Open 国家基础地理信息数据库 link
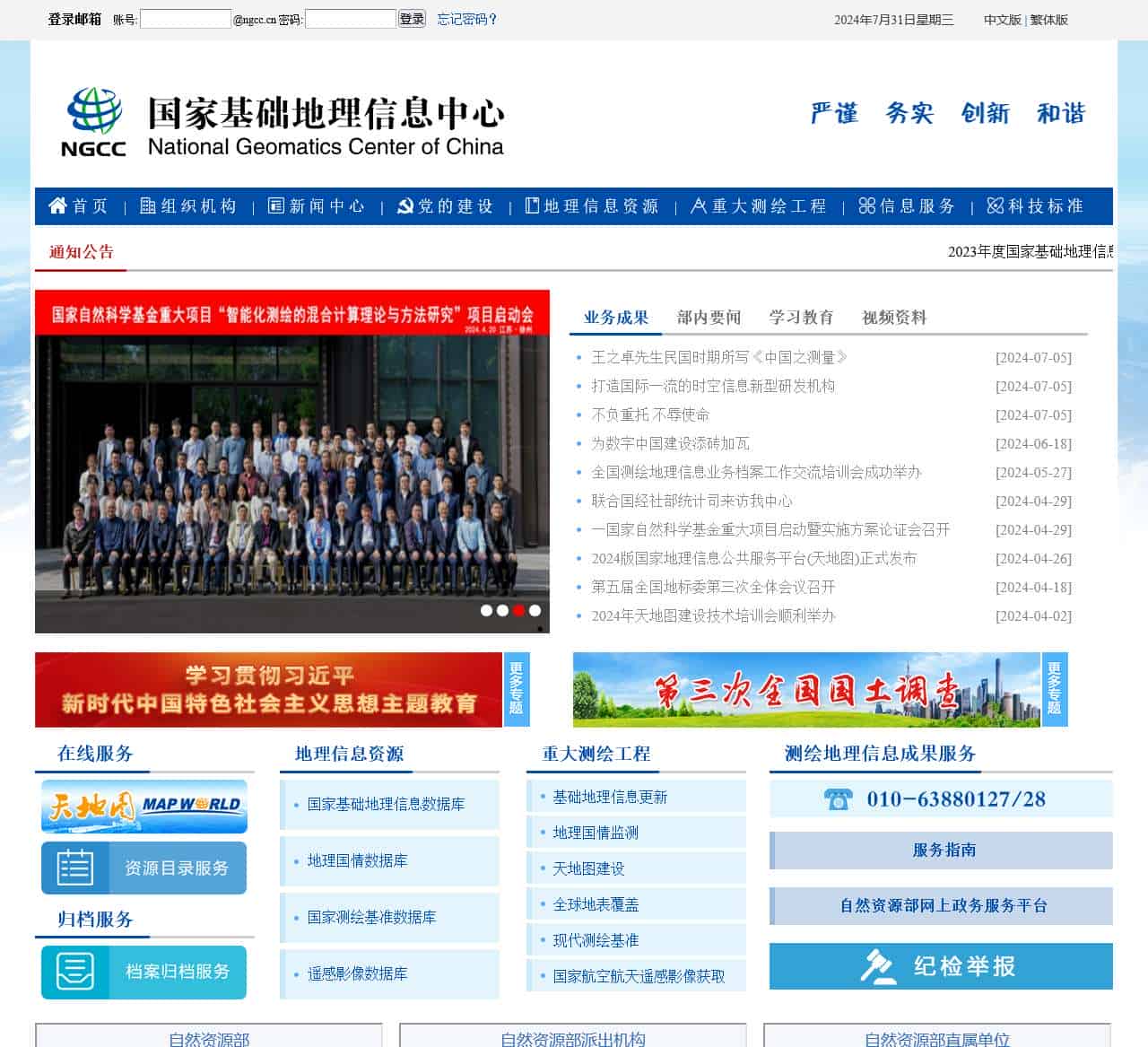1148x1047 pixels. (x=386, y=804)
